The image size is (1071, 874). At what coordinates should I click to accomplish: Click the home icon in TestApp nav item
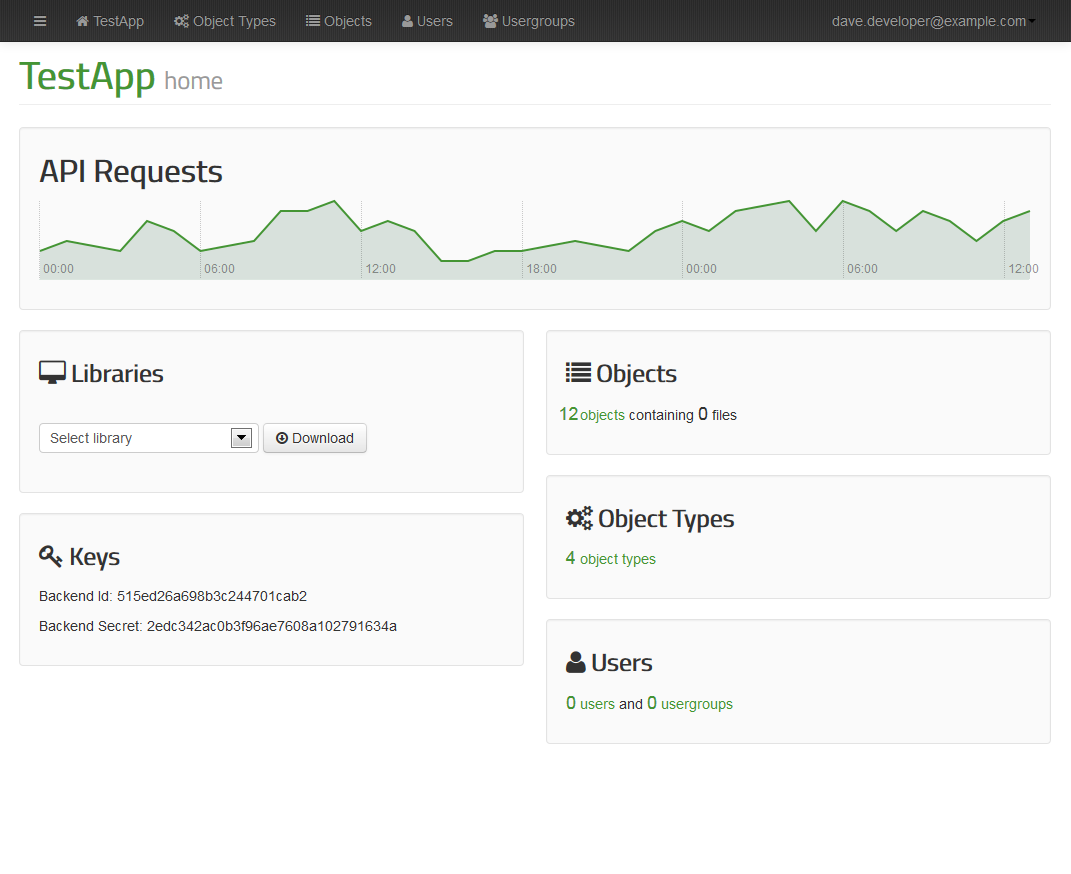tap(83, 21)
